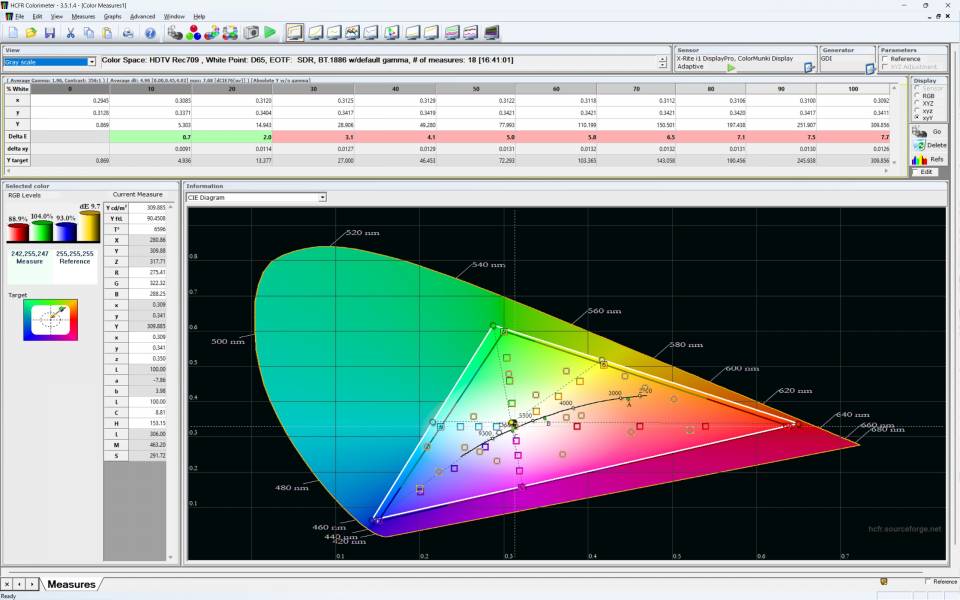Select the 100 column header in the table

pyautogui.click(x=853, y=89)
